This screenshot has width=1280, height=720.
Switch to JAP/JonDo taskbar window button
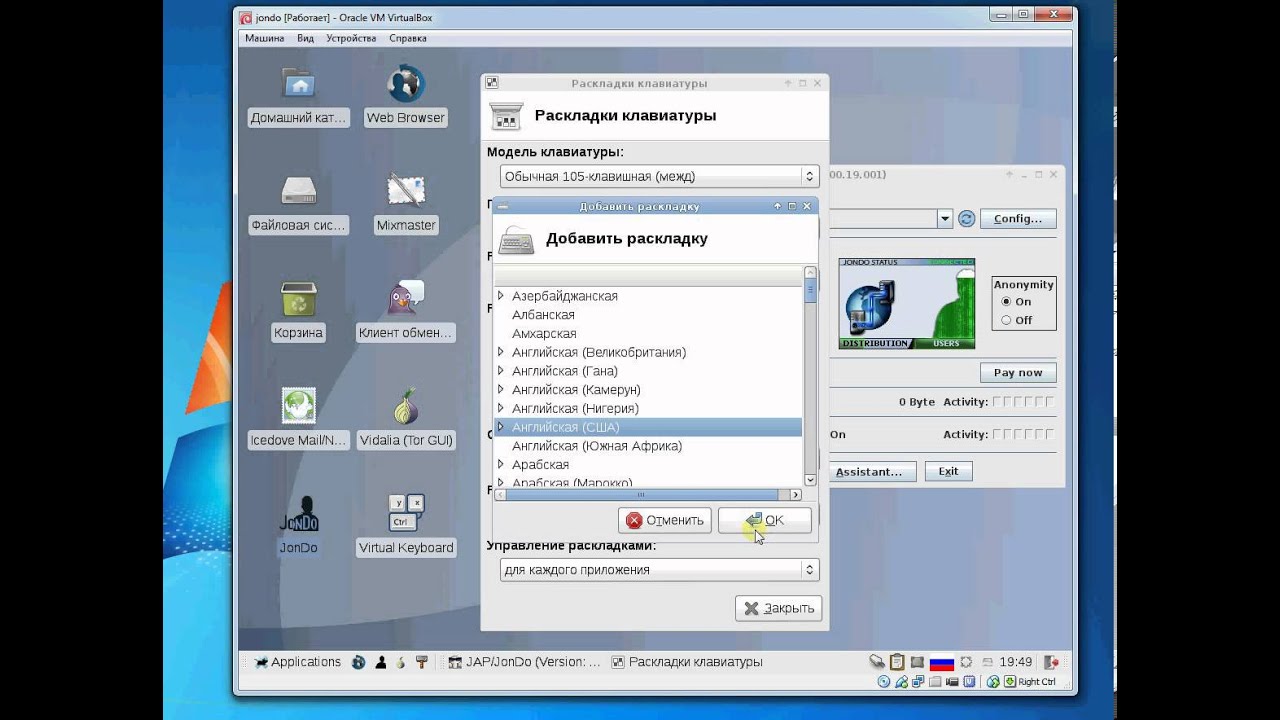pos(524,662)
